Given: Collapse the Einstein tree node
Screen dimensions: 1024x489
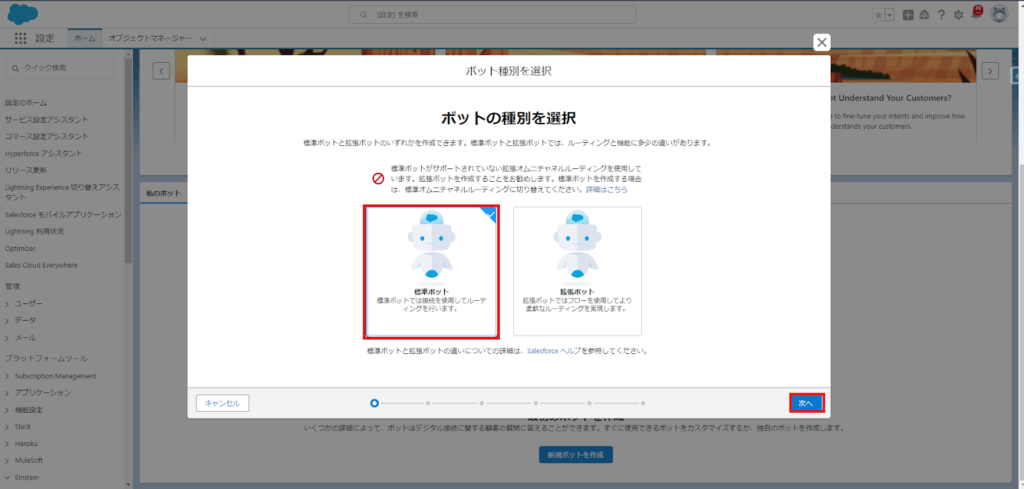Looking at the screenshot, I should click(7, 477).
